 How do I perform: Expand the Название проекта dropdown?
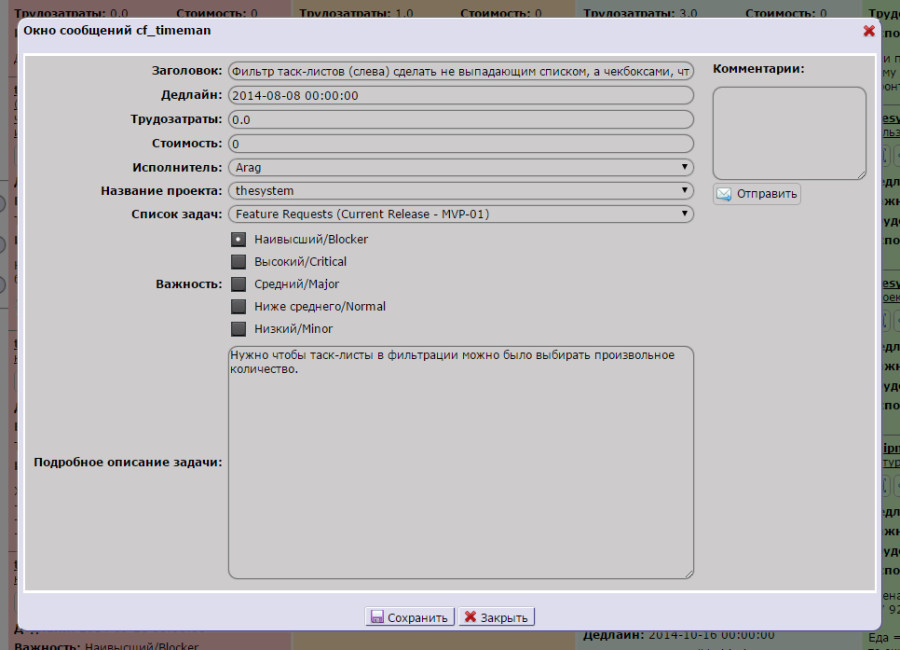460,190
